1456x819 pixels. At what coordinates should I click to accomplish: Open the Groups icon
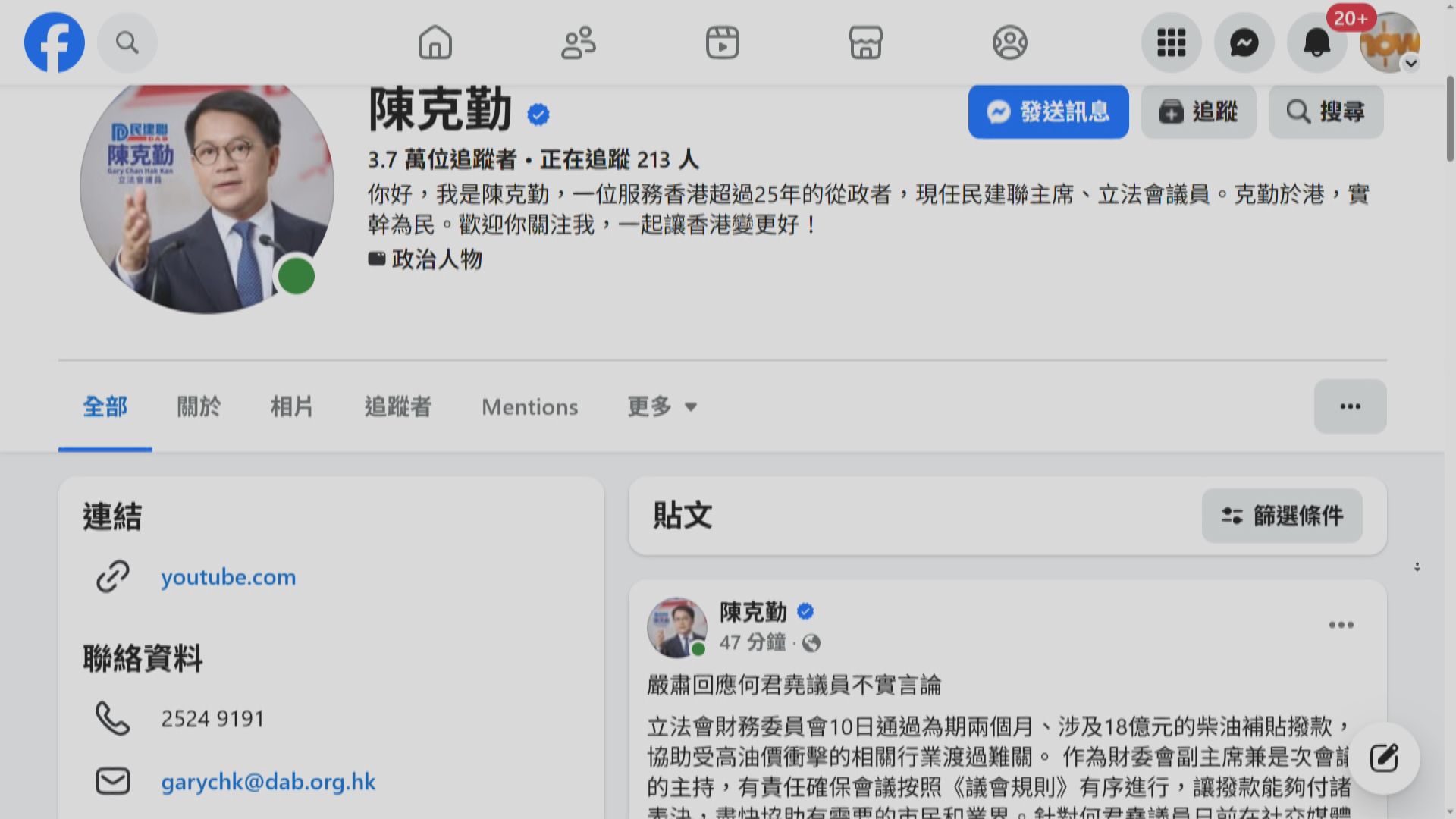click(x=1009, y=42)
